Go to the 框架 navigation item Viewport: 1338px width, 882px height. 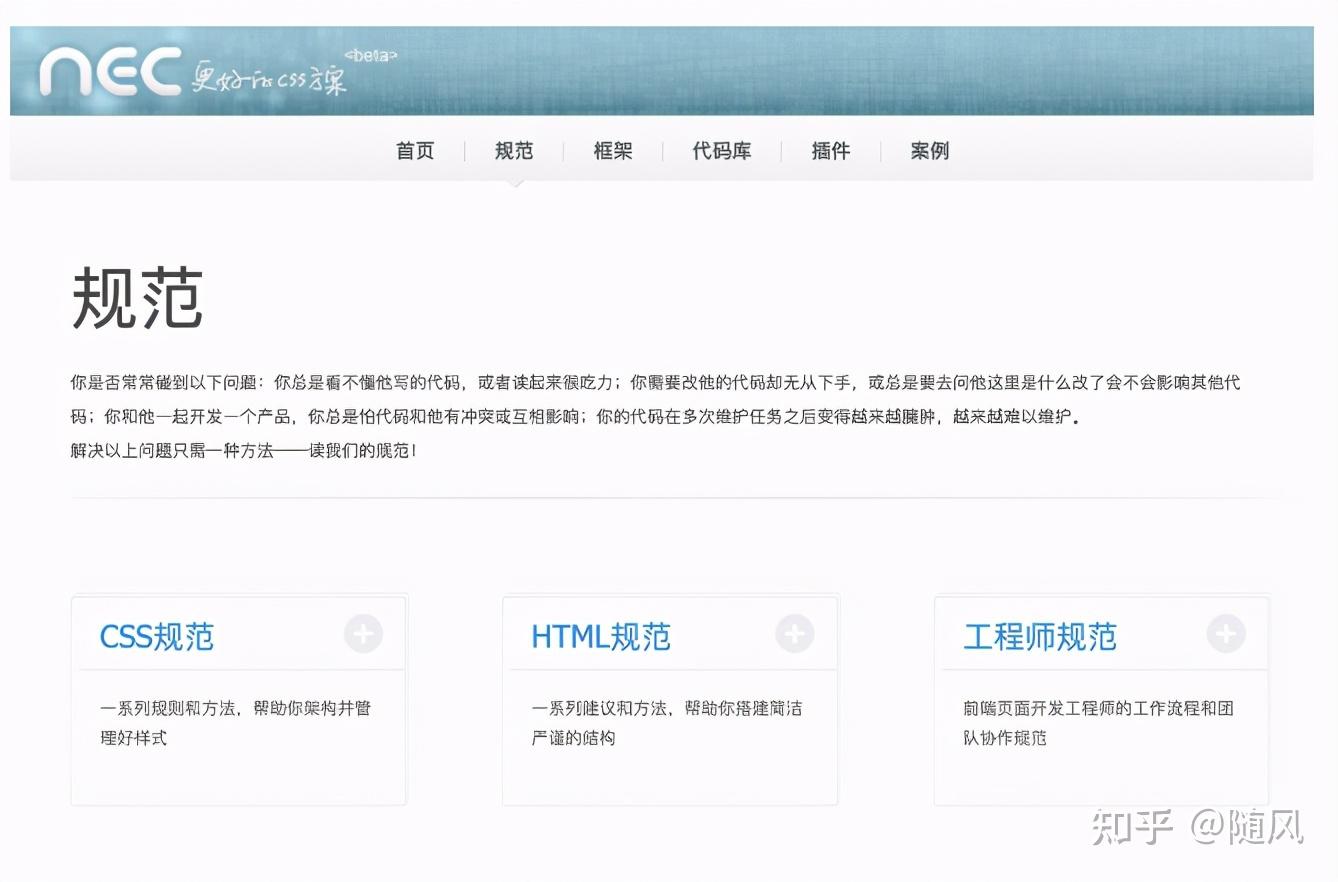coord(613,151)
